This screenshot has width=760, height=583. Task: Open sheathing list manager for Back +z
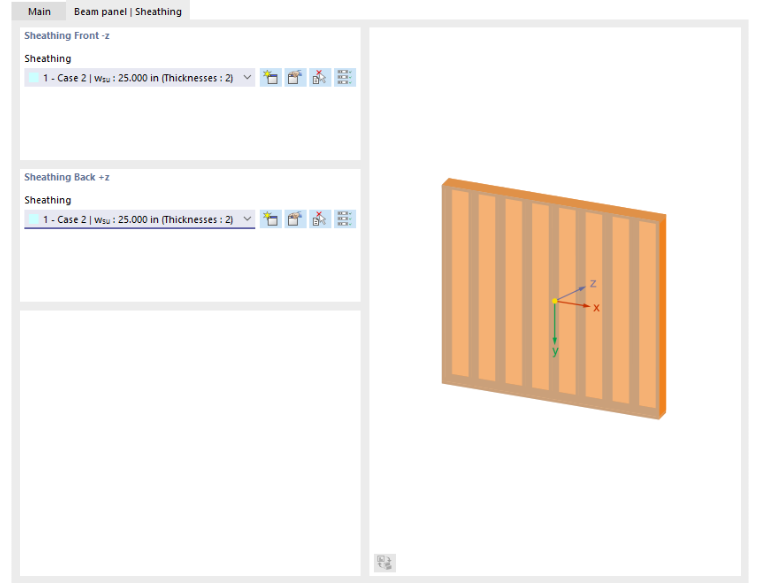point(345,219)
